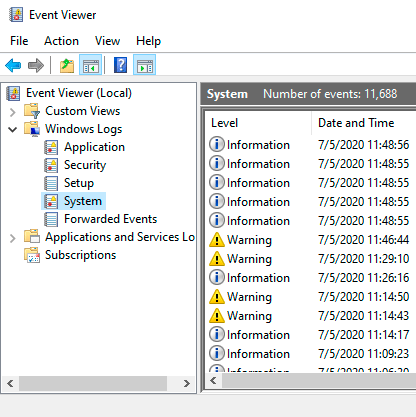Viewport: 416px width, 417px height.
Task: Open the View menu
Action: point(107,41)
